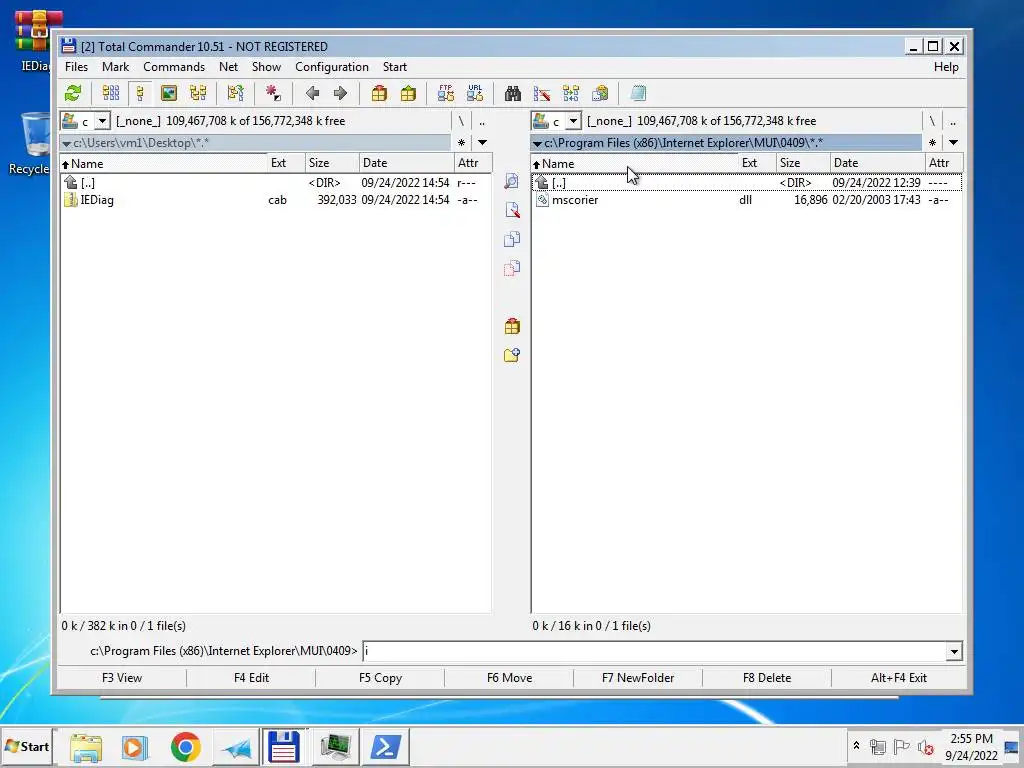Image resolution: width=1024 pixels, height=768 pixels.
Task: Click the View icon in the middle vertical bar
Action: coord(511,181)
